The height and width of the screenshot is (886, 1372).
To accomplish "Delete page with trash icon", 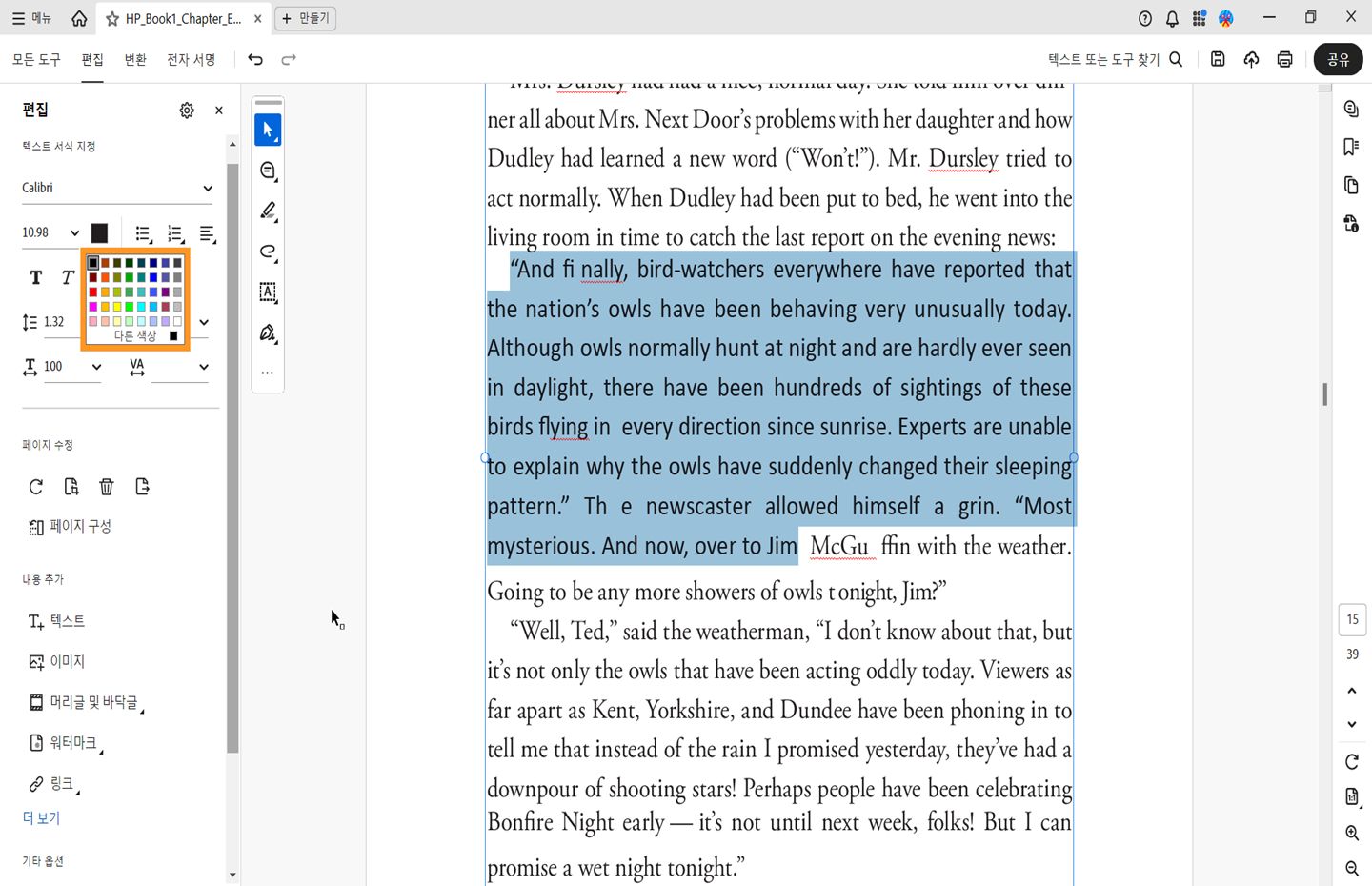I will click(x=107, y=487).
